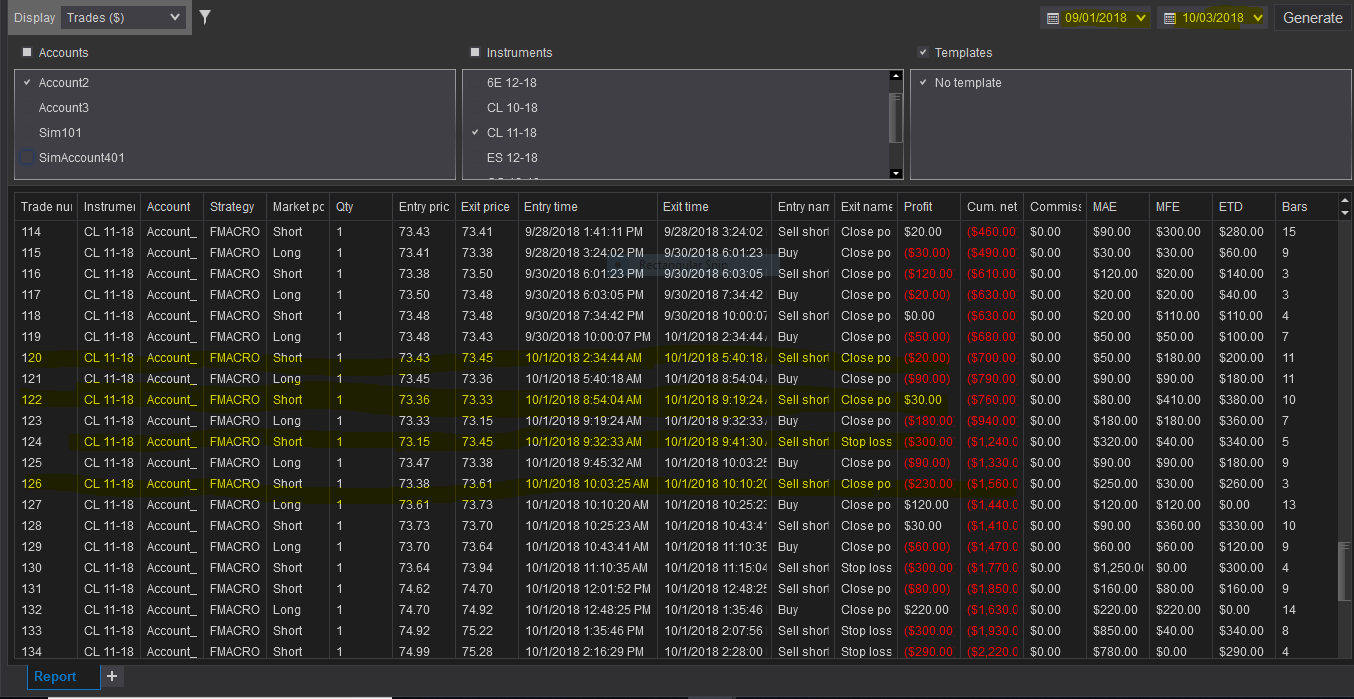Click the instruments list scroll-down arrow
This screenshot has height=699, width=1354.
pyautogui.click(x=895, y=174)
